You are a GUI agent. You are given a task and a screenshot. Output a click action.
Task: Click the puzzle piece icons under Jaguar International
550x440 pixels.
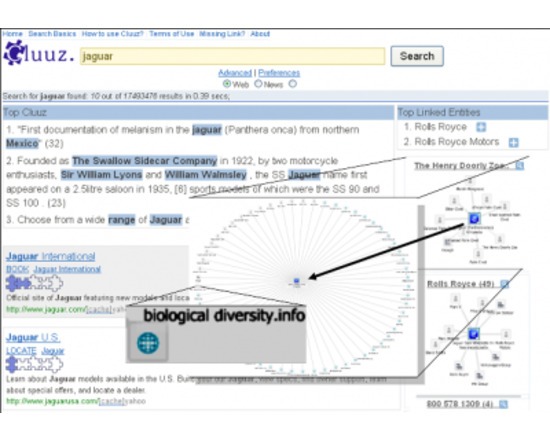(34, 284)
